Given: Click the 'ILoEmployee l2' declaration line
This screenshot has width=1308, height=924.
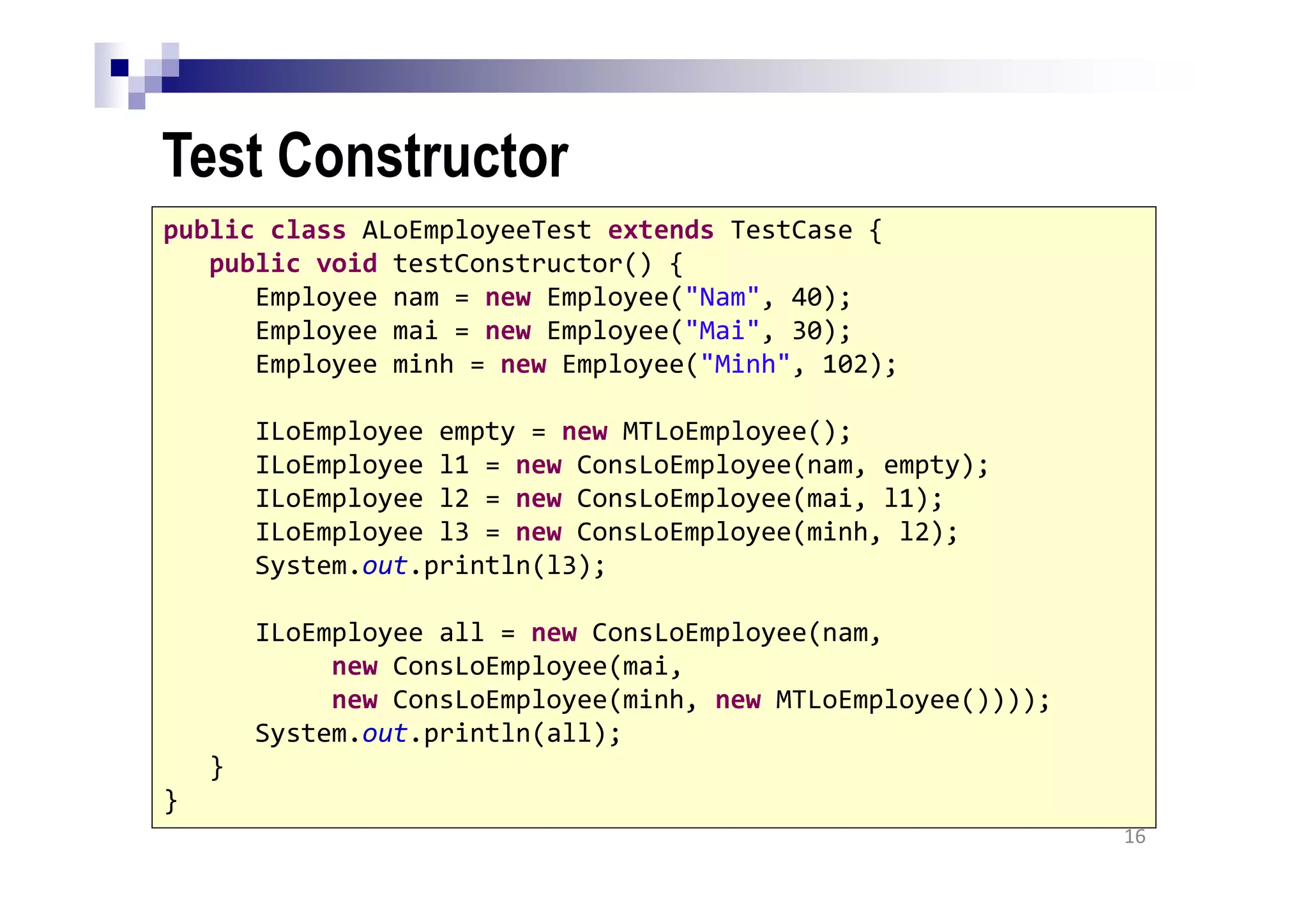Looking at the screenshot, I should point(599,499).
